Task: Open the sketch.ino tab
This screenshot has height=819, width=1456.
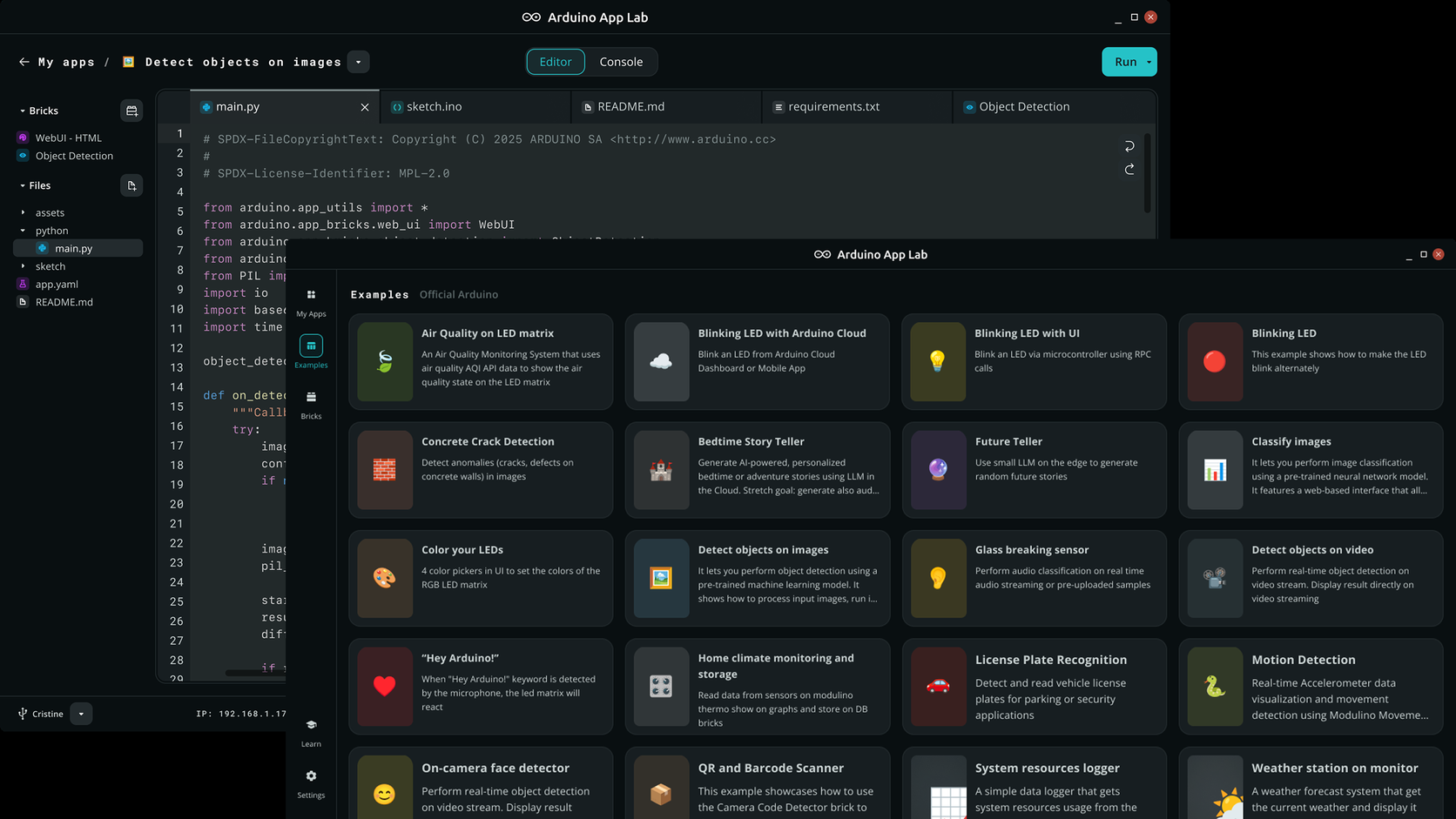Action: 475,107
